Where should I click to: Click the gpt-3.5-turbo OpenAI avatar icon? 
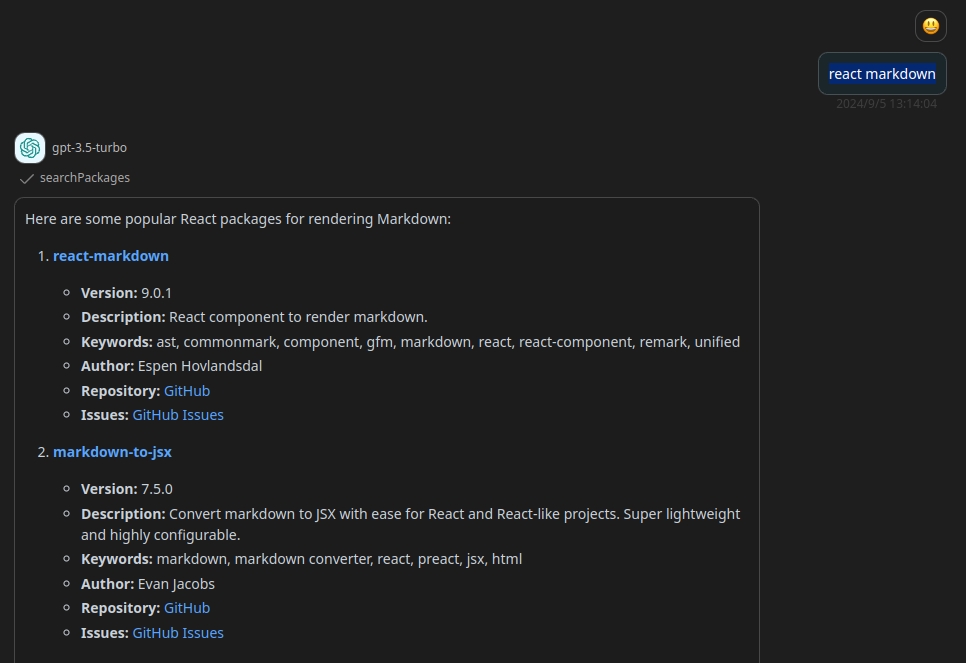click(x=30, y=148)
